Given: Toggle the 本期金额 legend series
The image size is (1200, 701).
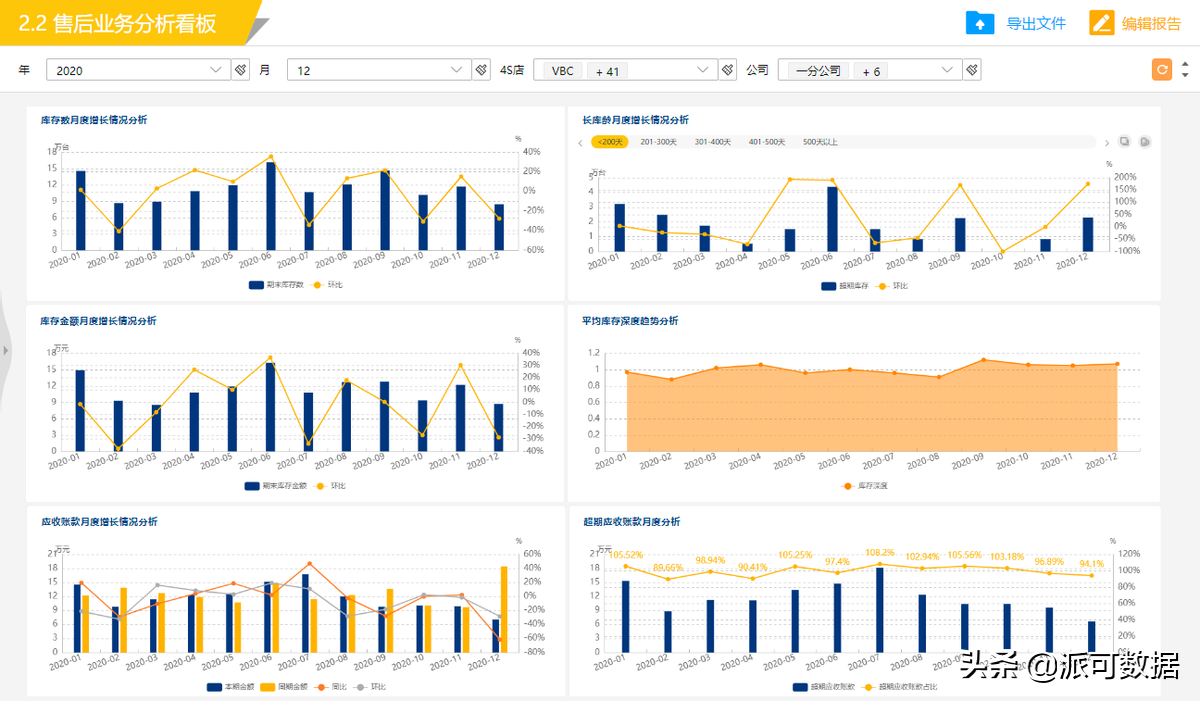Looking at the screenshot, I should [x=231, y=687].
